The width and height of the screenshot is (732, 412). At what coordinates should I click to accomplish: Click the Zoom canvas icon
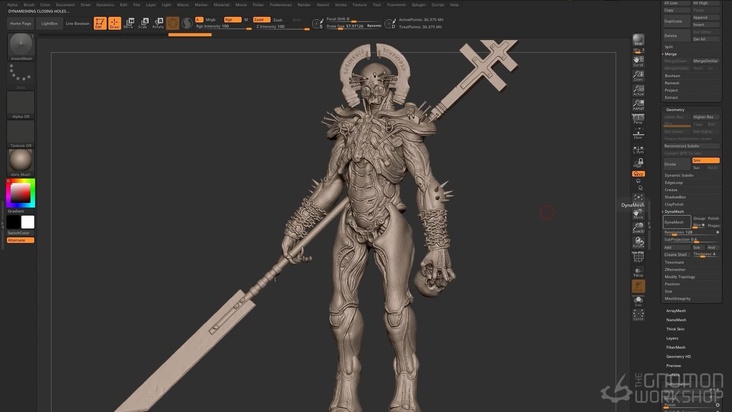click(x=638, y=76)
